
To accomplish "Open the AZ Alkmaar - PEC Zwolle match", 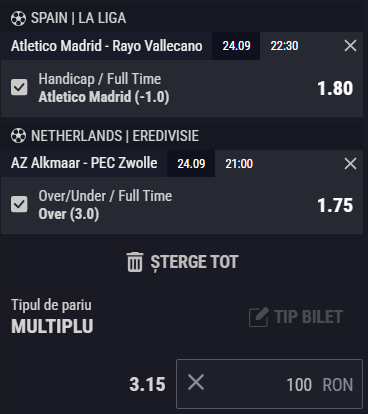I will 84,163.
